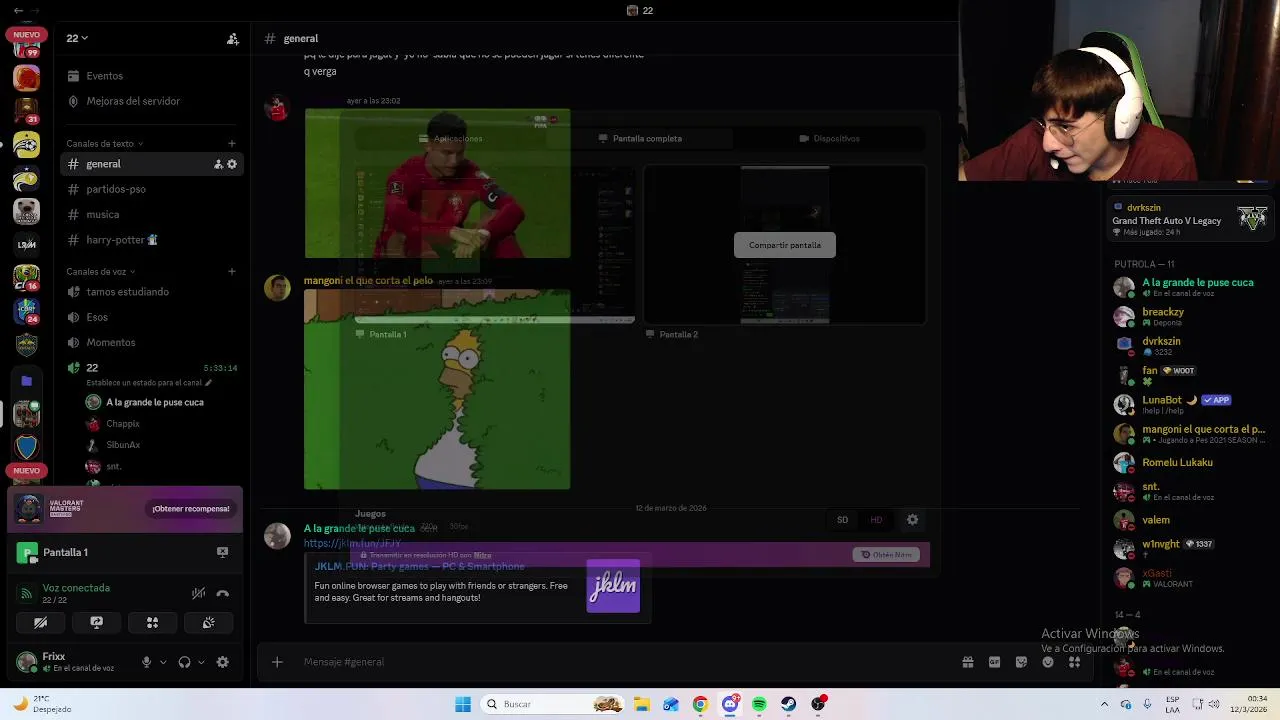
Task: Open user settings gear
Action: (x=222, y=662)
